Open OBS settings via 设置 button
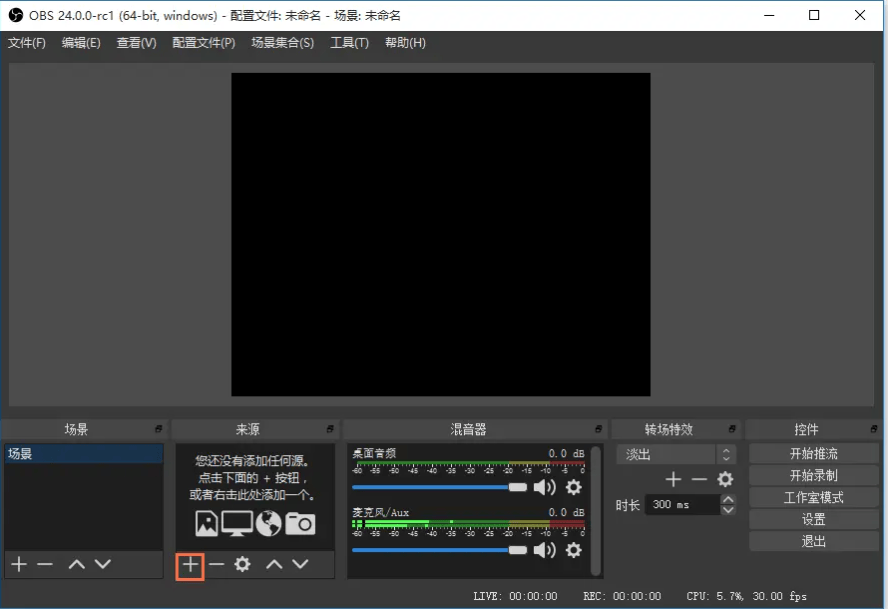 tap(813, 520)
